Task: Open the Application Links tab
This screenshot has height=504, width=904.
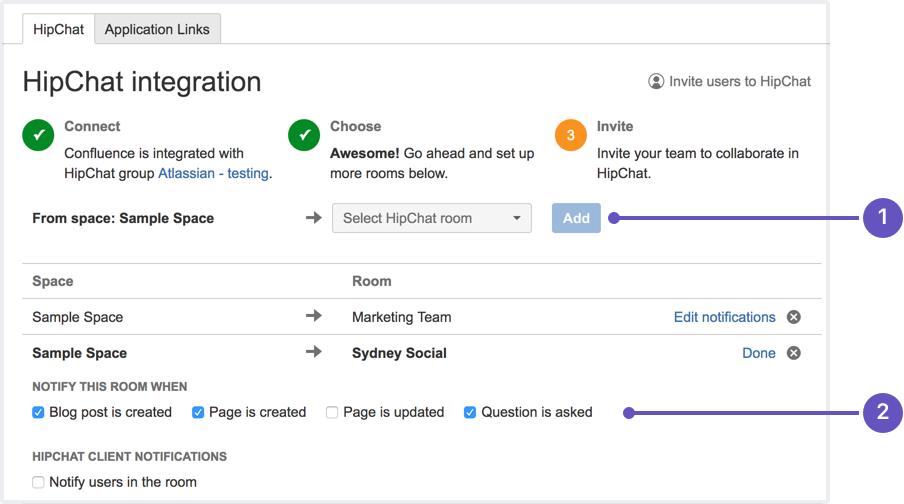Action: [157, 29]
